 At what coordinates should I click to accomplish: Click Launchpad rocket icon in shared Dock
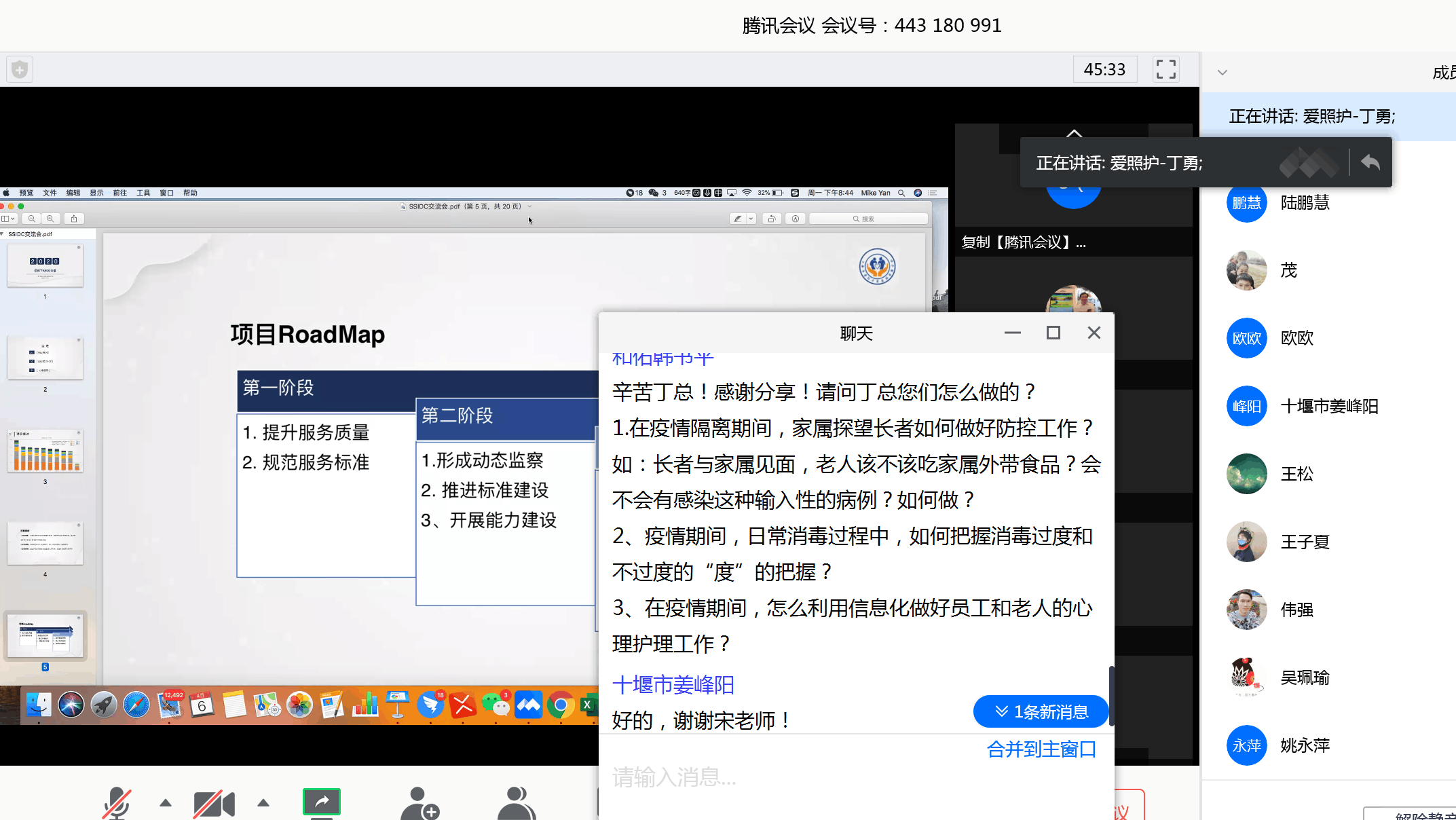[103, 705]
